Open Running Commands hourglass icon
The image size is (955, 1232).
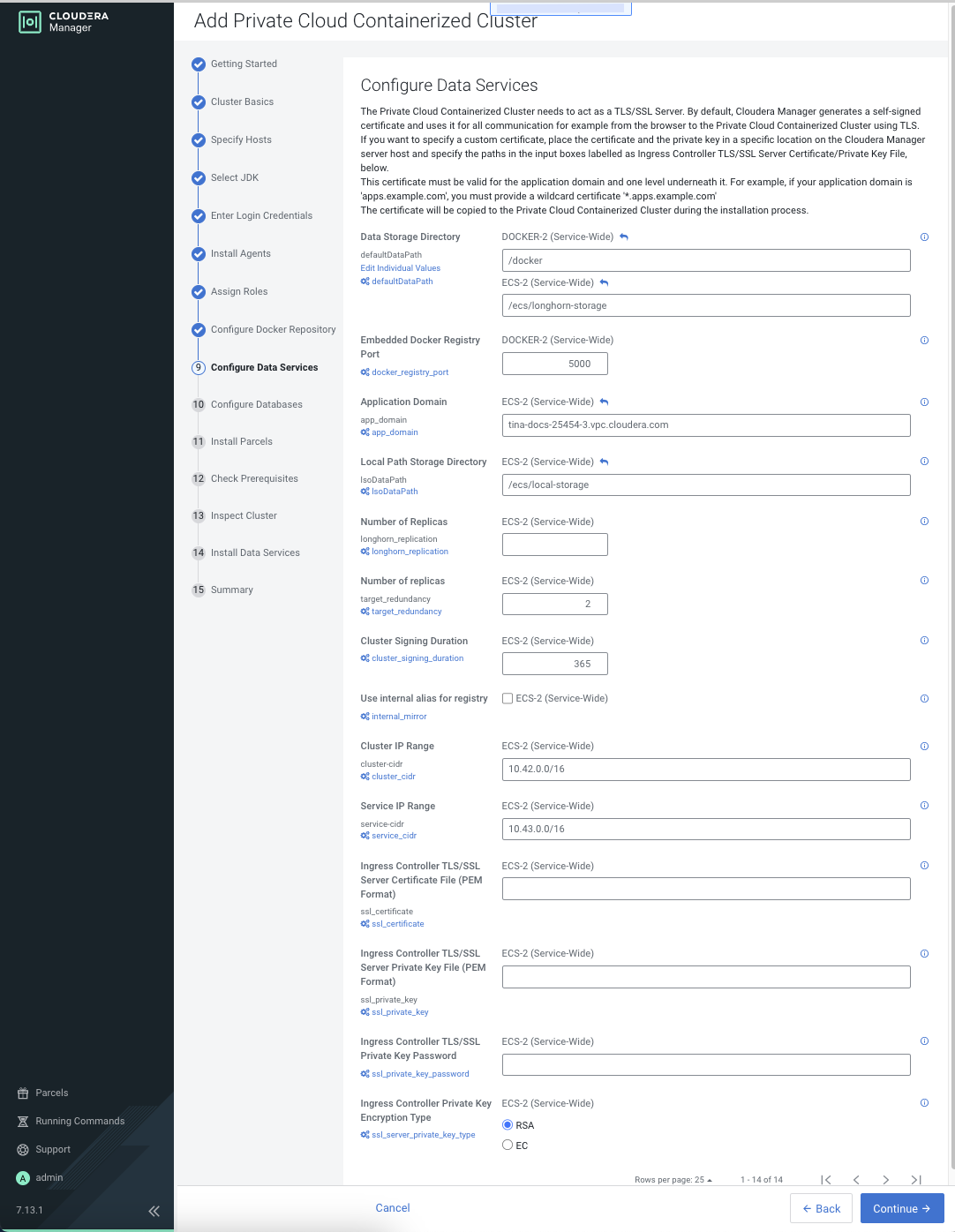click(x=23, y=1121)
